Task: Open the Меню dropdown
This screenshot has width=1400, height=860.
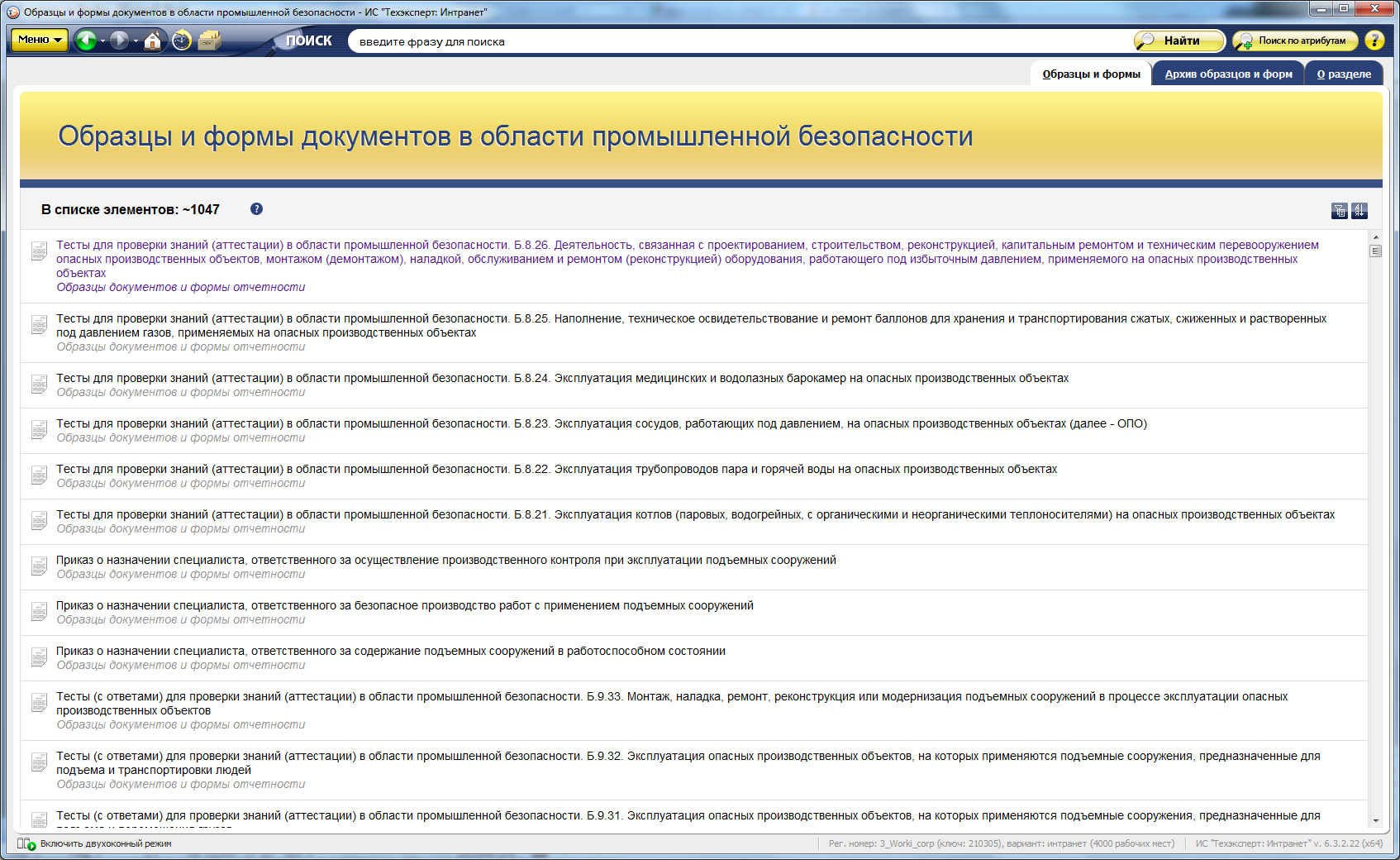Action: click(39, 40)
